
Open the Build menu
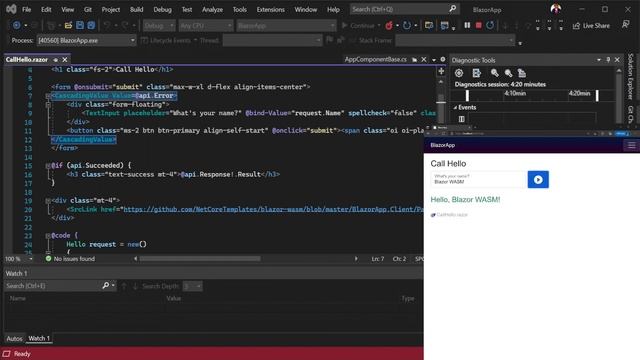(x=136, y=9)
